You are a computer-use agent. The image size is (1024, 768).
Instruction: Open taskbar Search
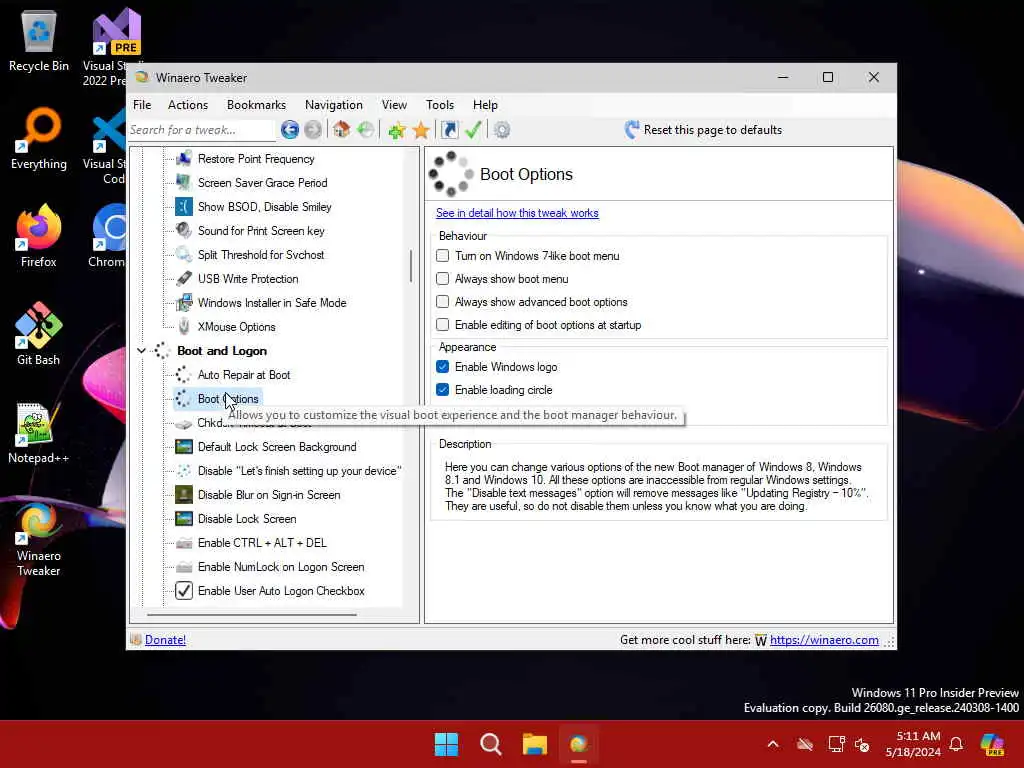490,744
